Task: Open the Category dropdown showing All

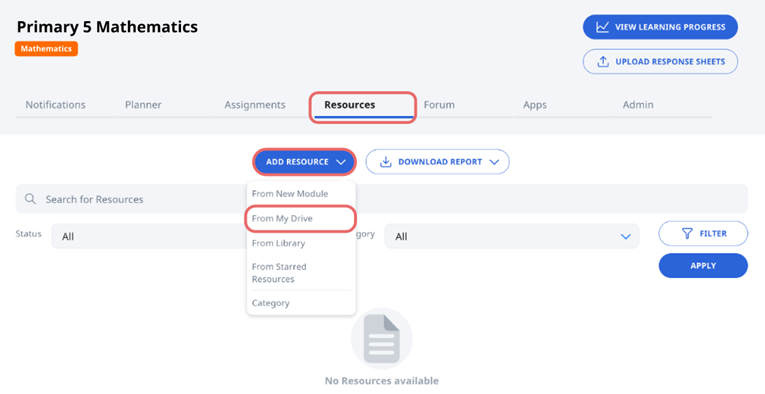Action: 512,236
